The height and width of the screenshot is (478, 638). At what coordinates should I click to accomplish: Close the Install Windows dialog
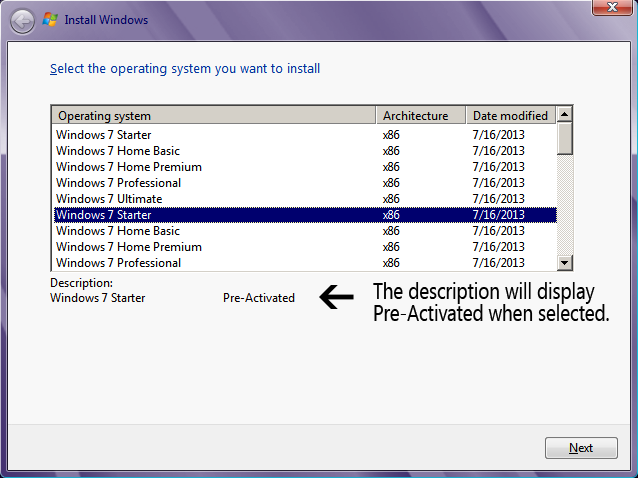click(612, 7)
